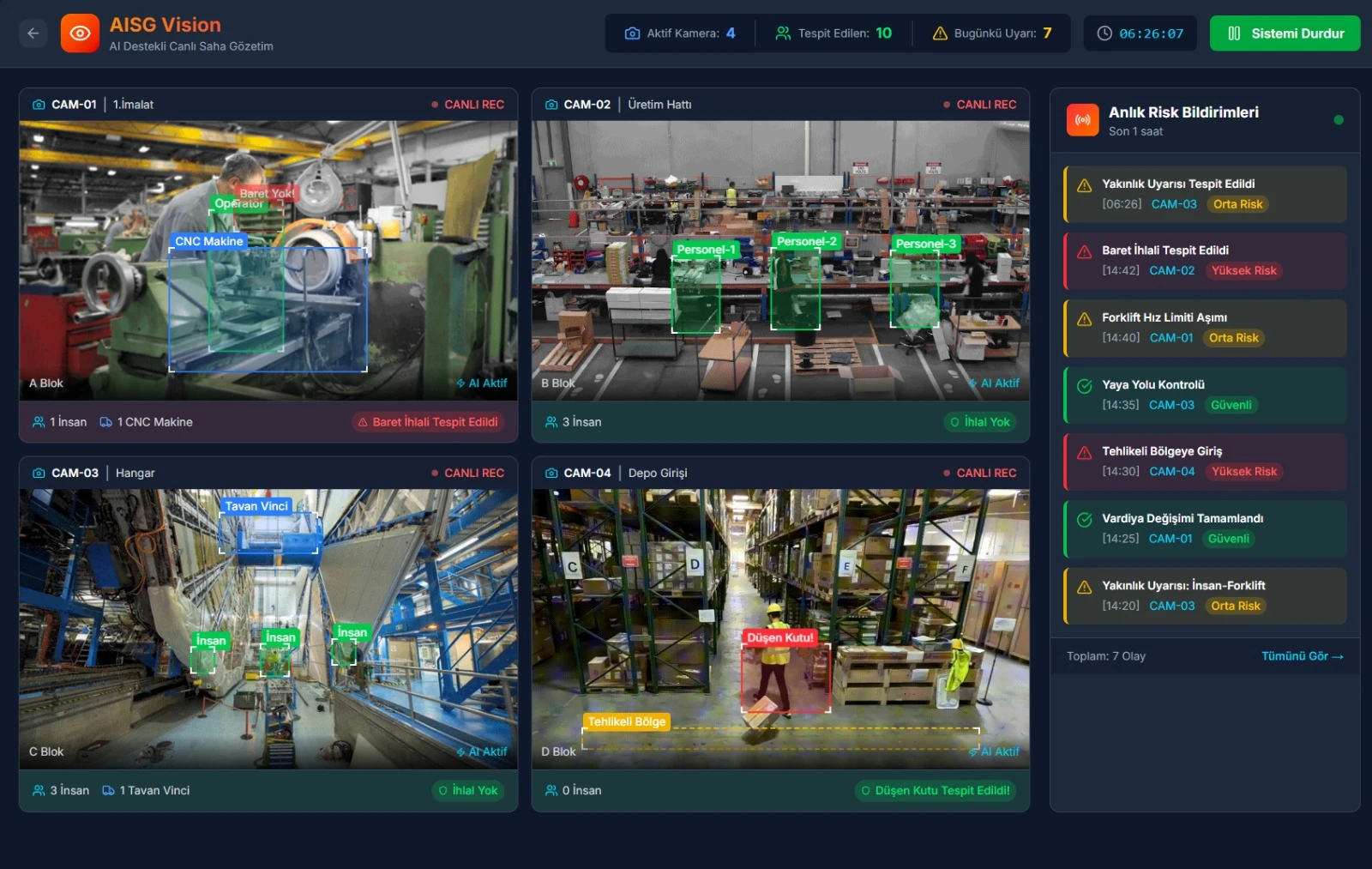Click the CAM-01 camera icon
The image size is (1372, 869).
[39, 105]
